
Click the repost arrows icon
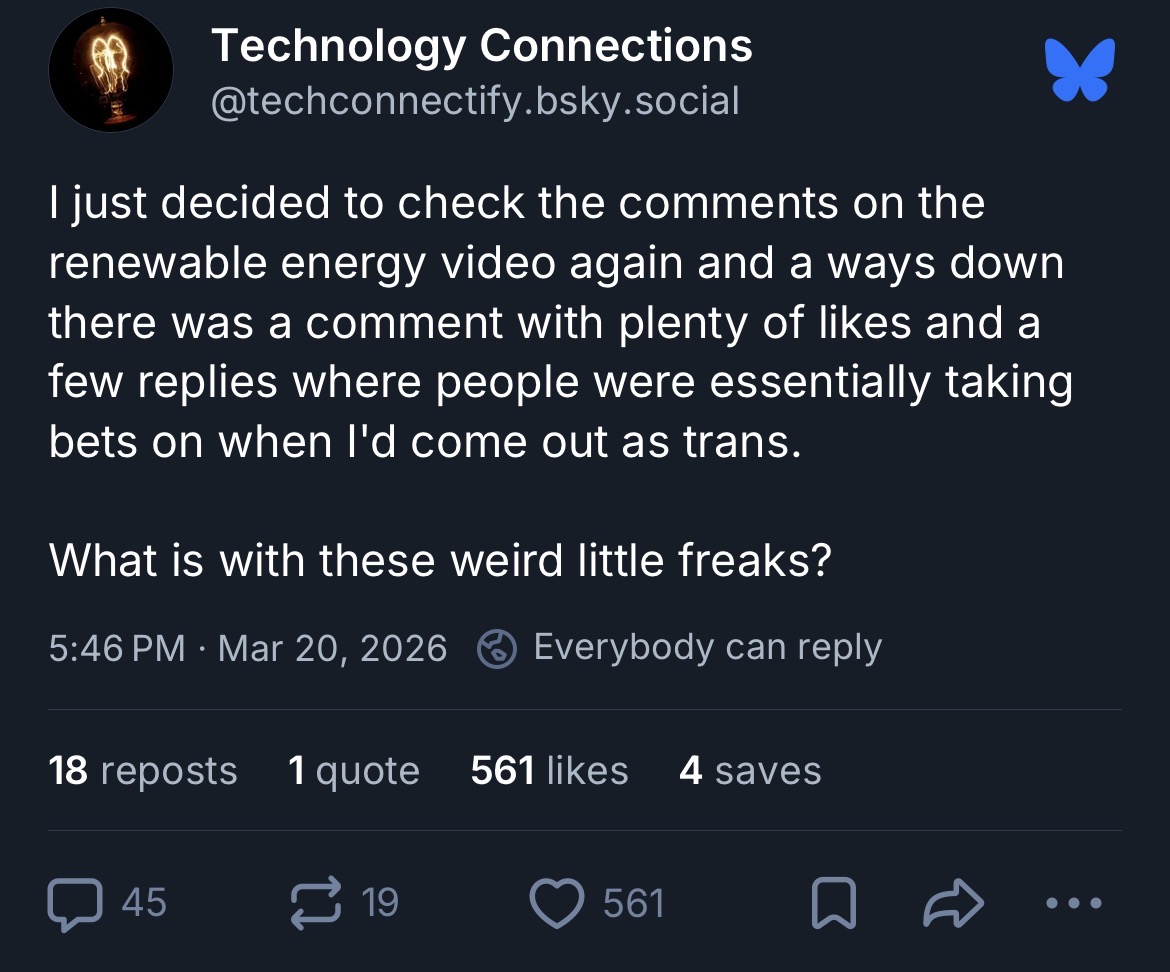316,903
